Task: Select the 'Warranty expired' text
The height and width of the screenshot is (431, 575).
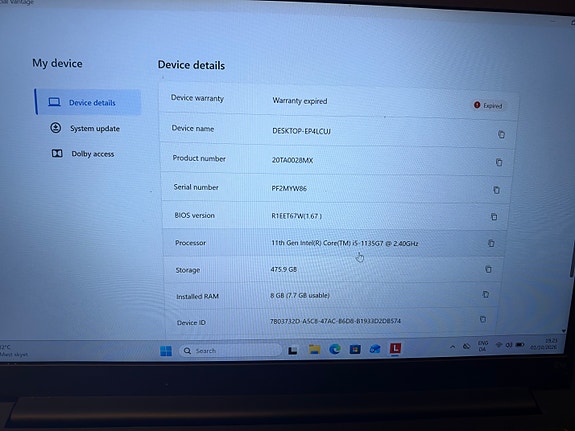Action: coord(300,101)
